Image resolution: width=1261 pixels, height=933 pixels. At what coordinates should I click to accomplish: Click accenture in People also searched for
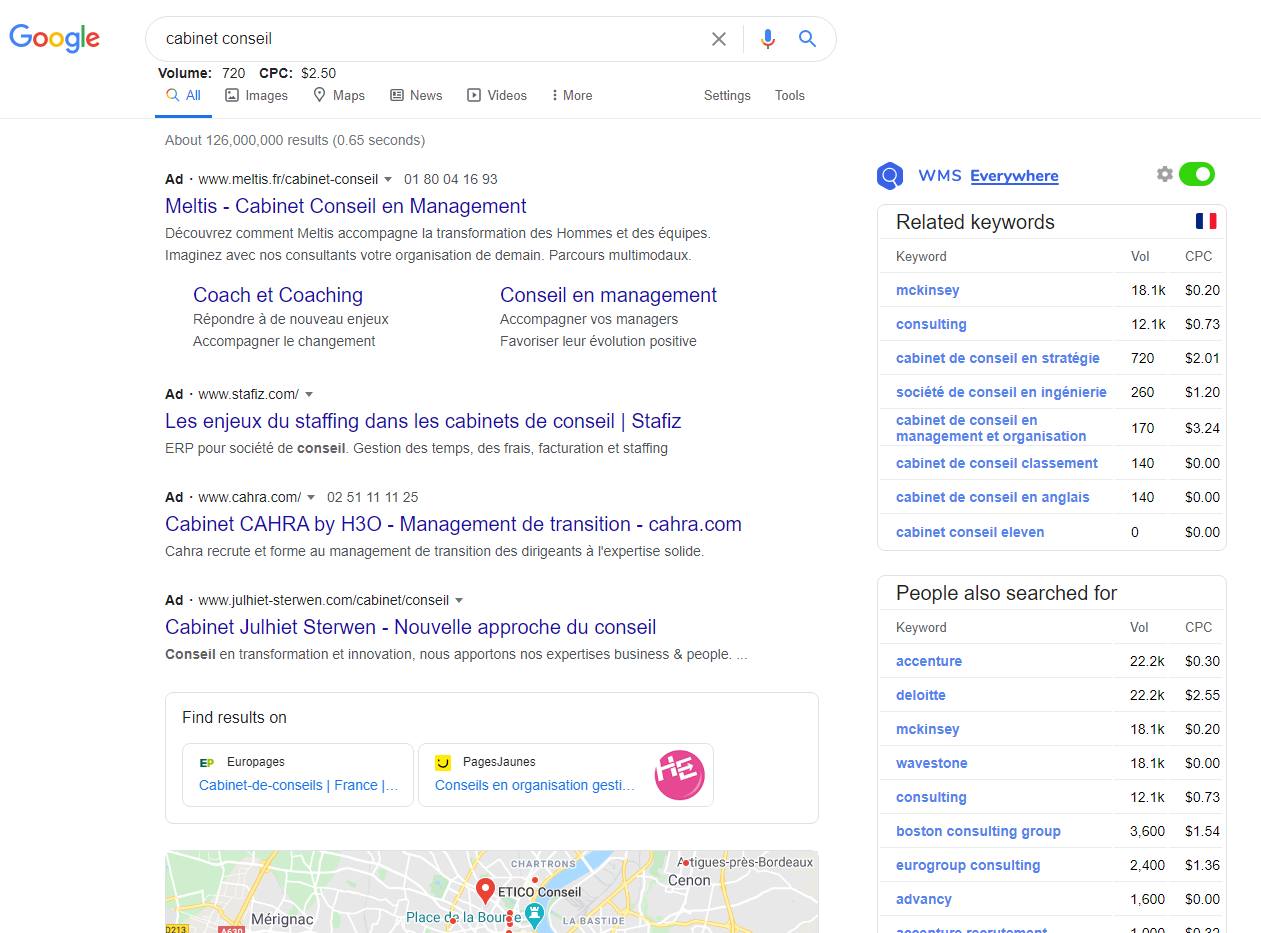click(x=929, y=661)
